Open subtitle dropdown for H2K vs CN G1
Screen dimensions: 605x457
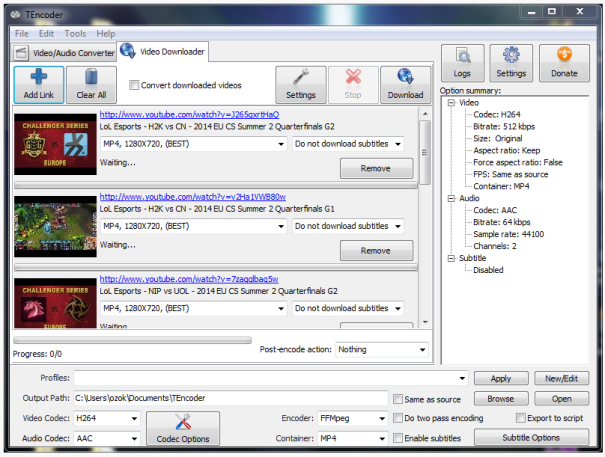pyautogui.click(x=348, y=226)
